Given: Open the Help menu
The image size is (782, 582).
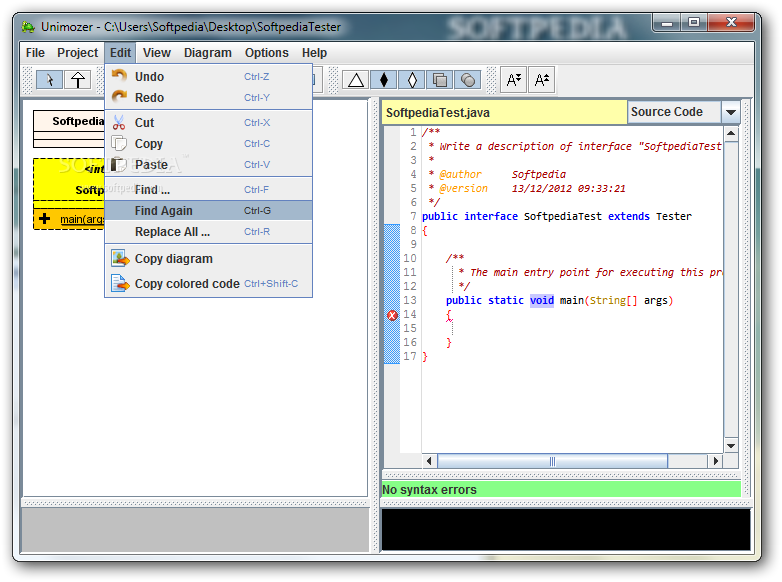Looking at the screenshot, I should pyautogui.click(x=314, y=53).
